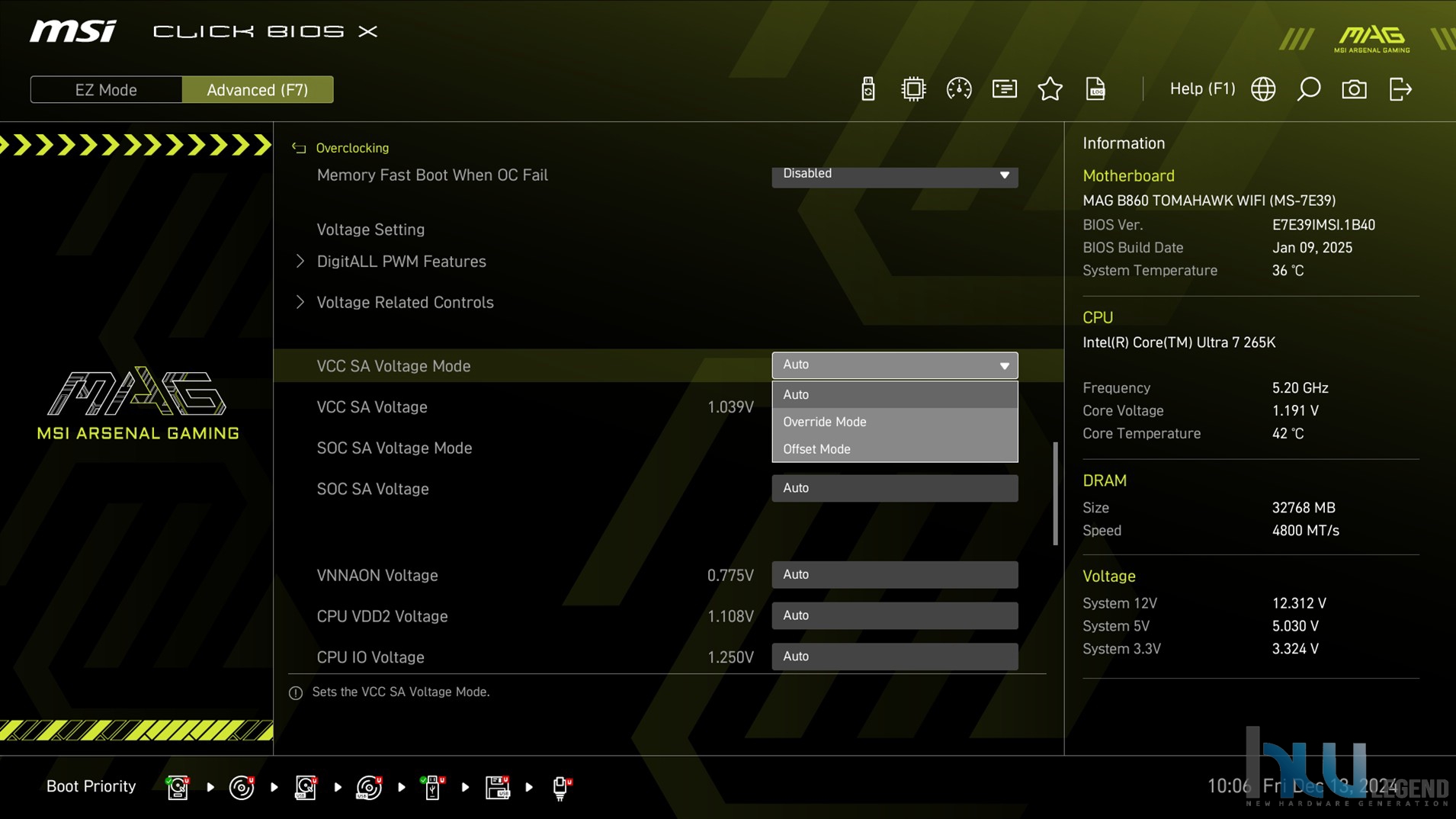Click the VNNAON Voltage Auto field
The width and height of the screenshot is (1456, 819).
pyautogui.click(x=895, y=575)
